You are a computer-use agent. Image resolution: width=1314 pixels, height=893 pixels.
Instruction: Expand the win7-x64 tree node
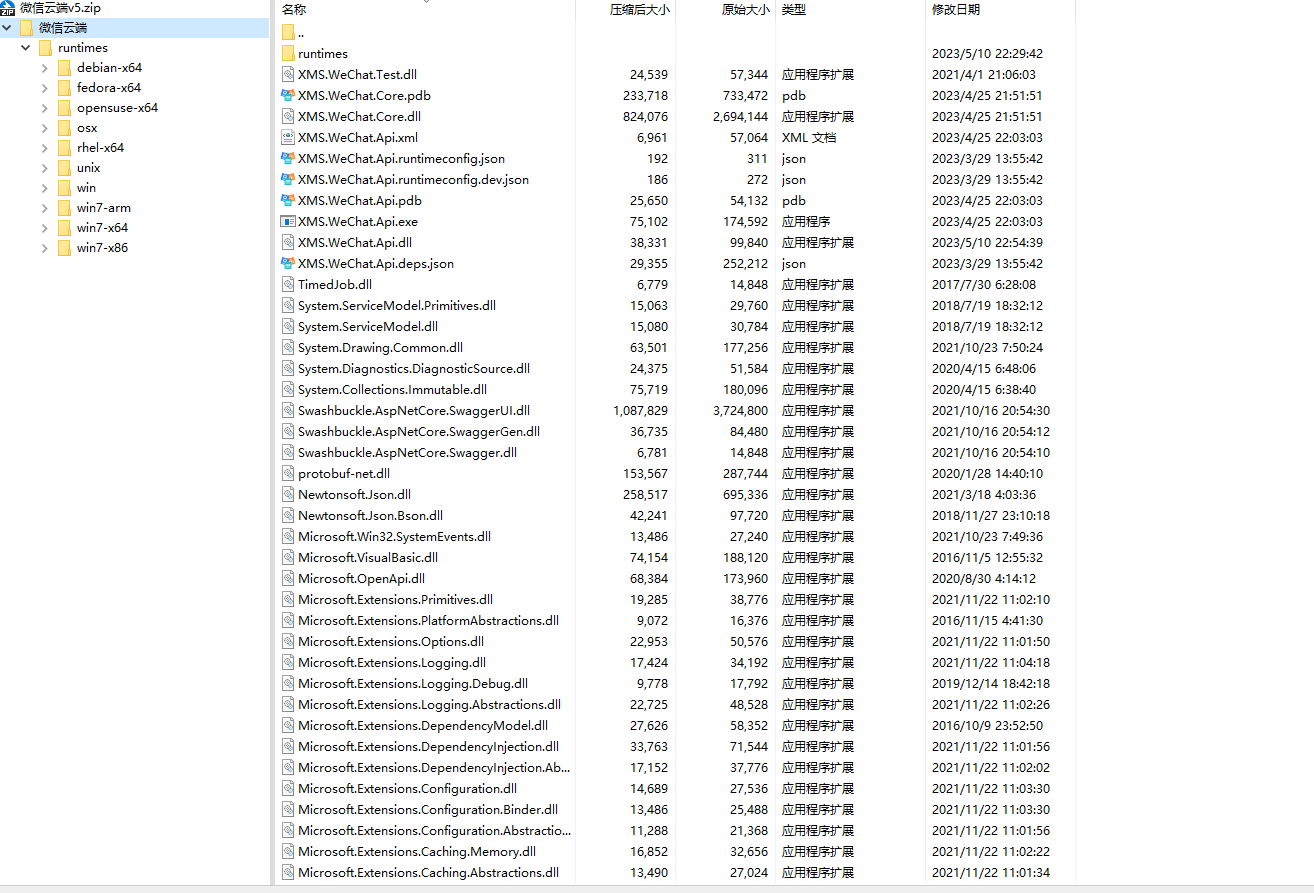tap(45, 228)
